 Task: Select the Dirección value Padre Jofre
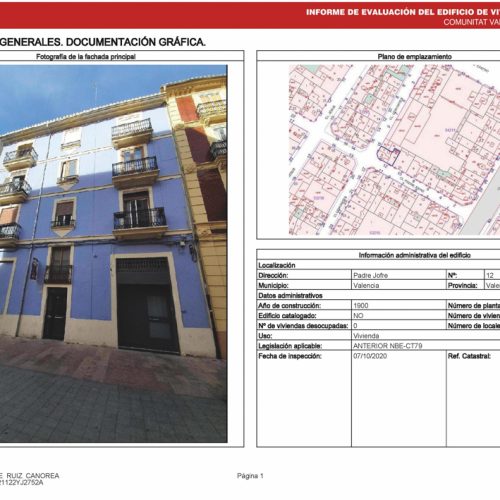point(370,275)
